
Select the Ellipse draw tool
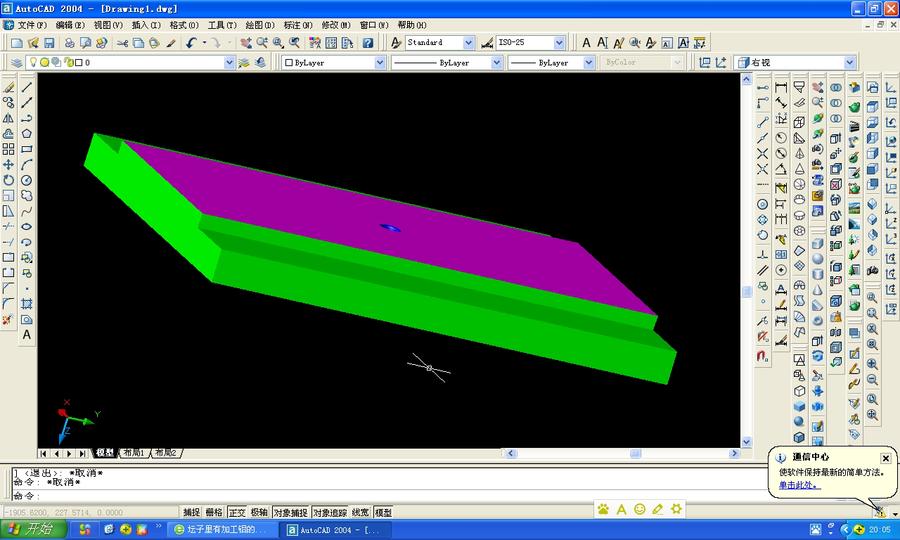(x=27, y=227)
